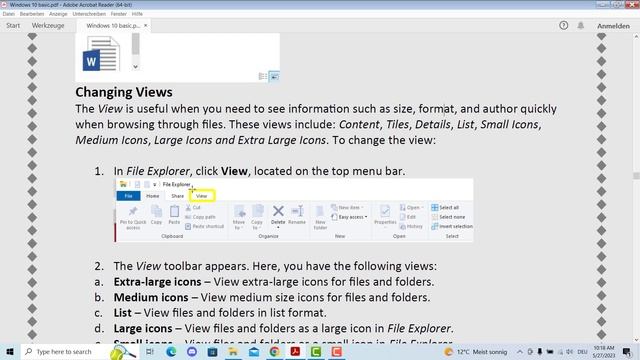
Task: Open the Bearbeiten menu
Action: (32, 14)
